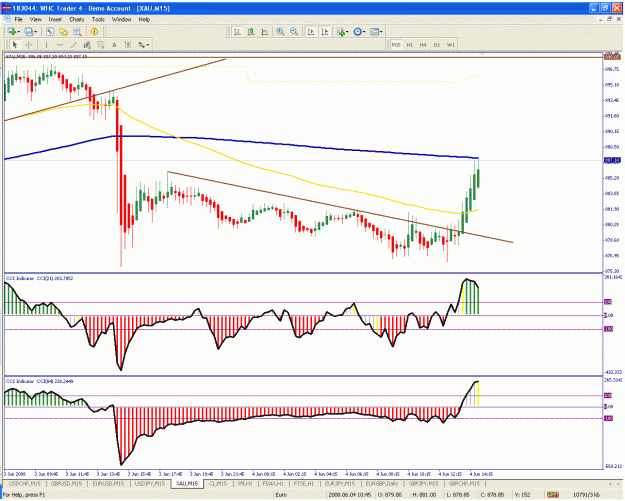This screenshot has height=501, width=625.
Task: Toggle chart auto scroll
Action: [311, 31]
